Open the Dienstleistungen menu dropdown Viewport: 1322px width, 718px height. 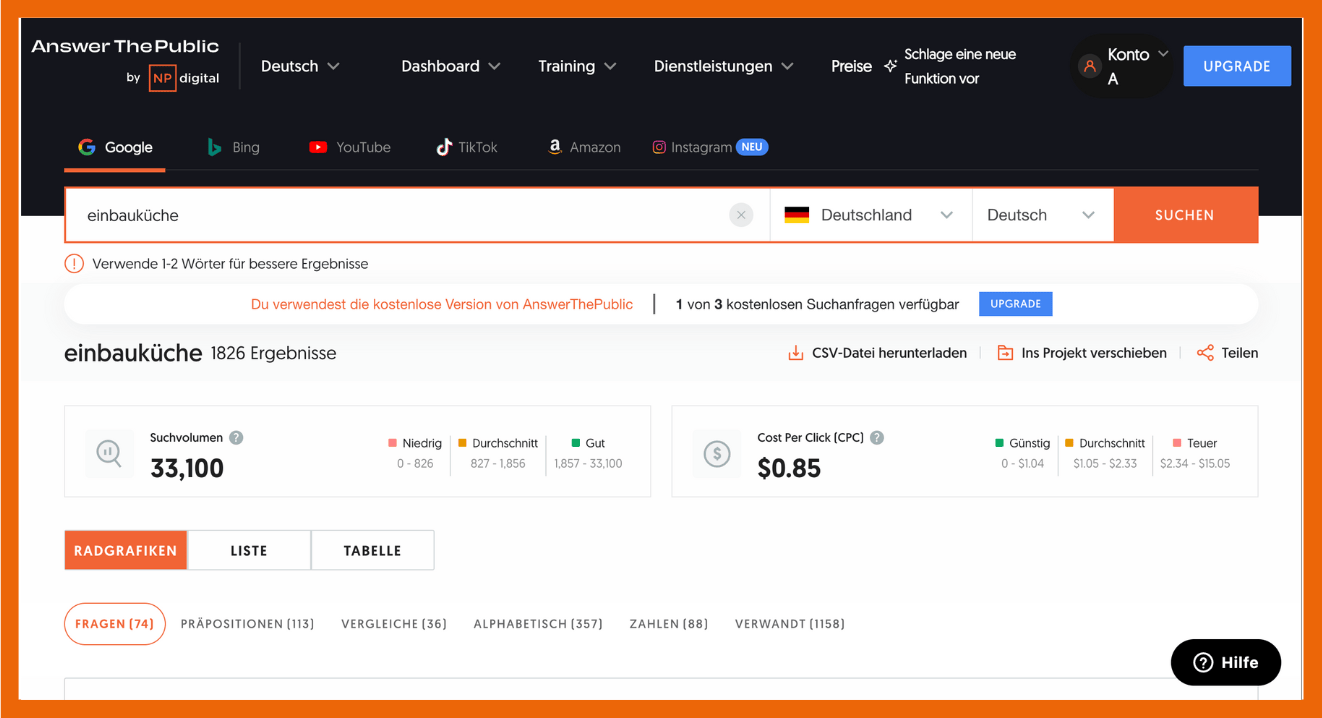(x=723, y=66)
